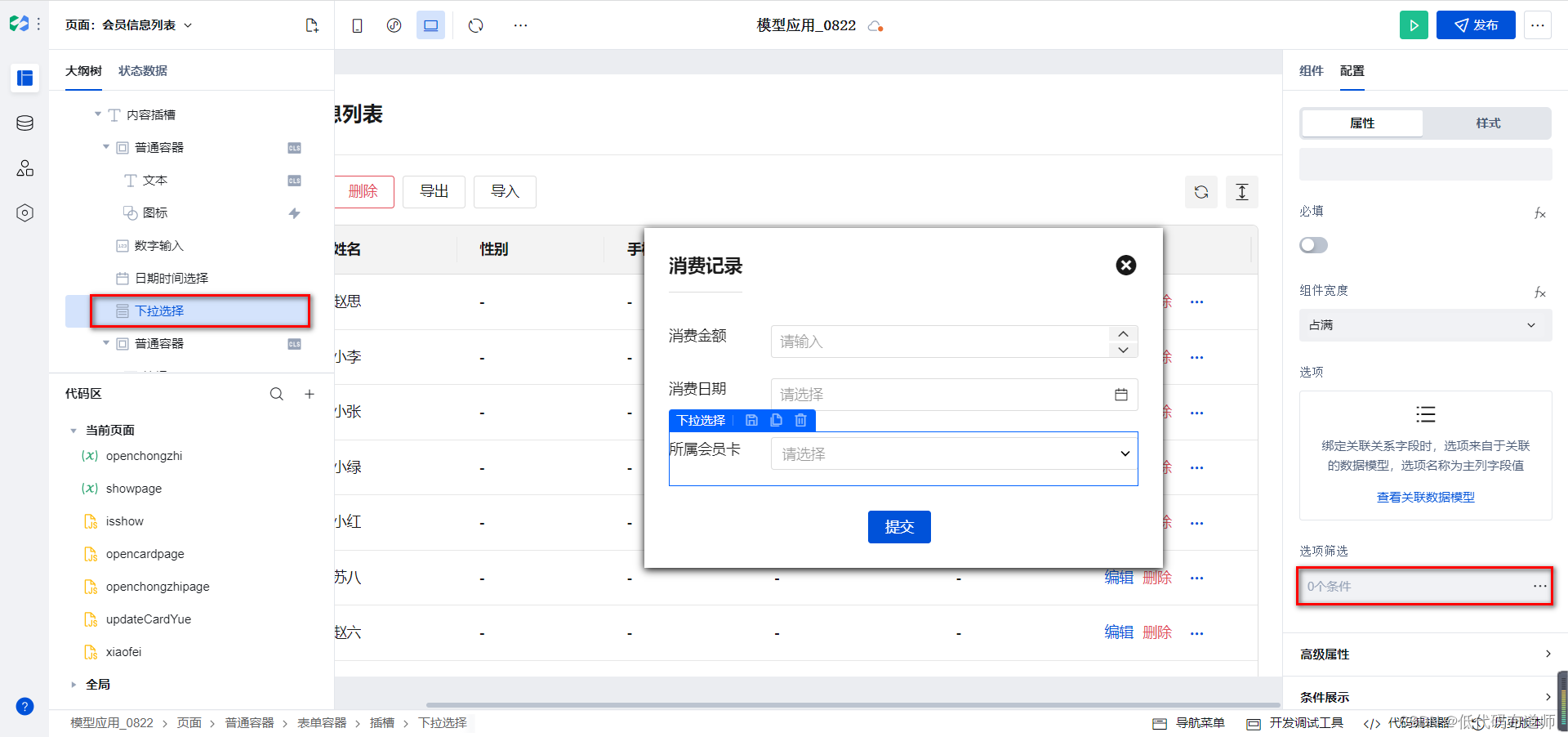Screen dimensions: 1568x737
Task: Switch to the 配置 tab
Action: click(x=1352, y=71)
